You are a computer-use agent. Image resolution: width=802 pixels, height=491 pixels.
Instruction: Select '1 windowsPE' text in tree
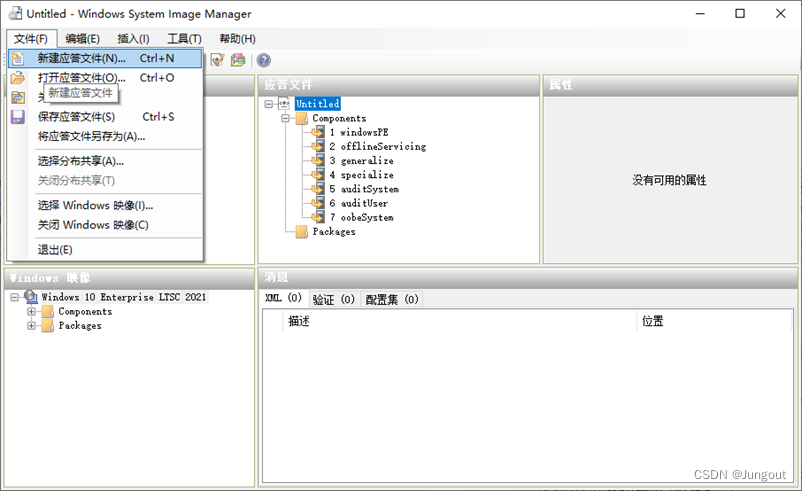359,132
